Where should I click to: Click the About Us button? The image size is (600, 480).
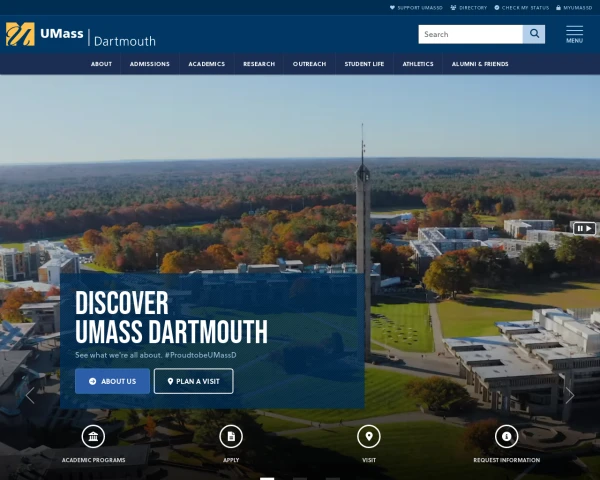pyautogui.click(x=112, y=381)
